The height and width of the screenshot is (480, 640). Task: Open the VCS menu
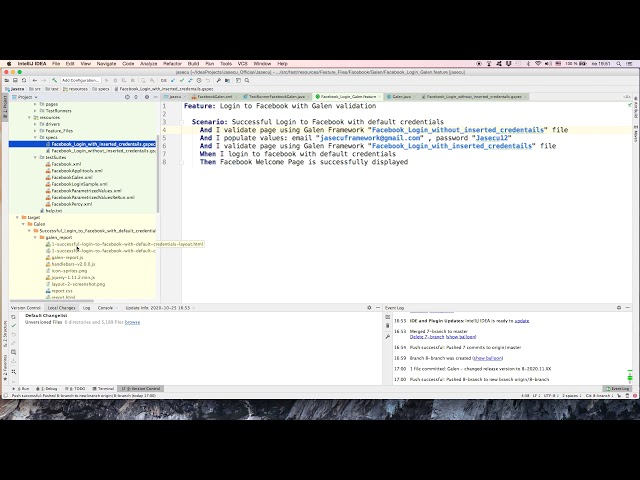coord(242,64)
